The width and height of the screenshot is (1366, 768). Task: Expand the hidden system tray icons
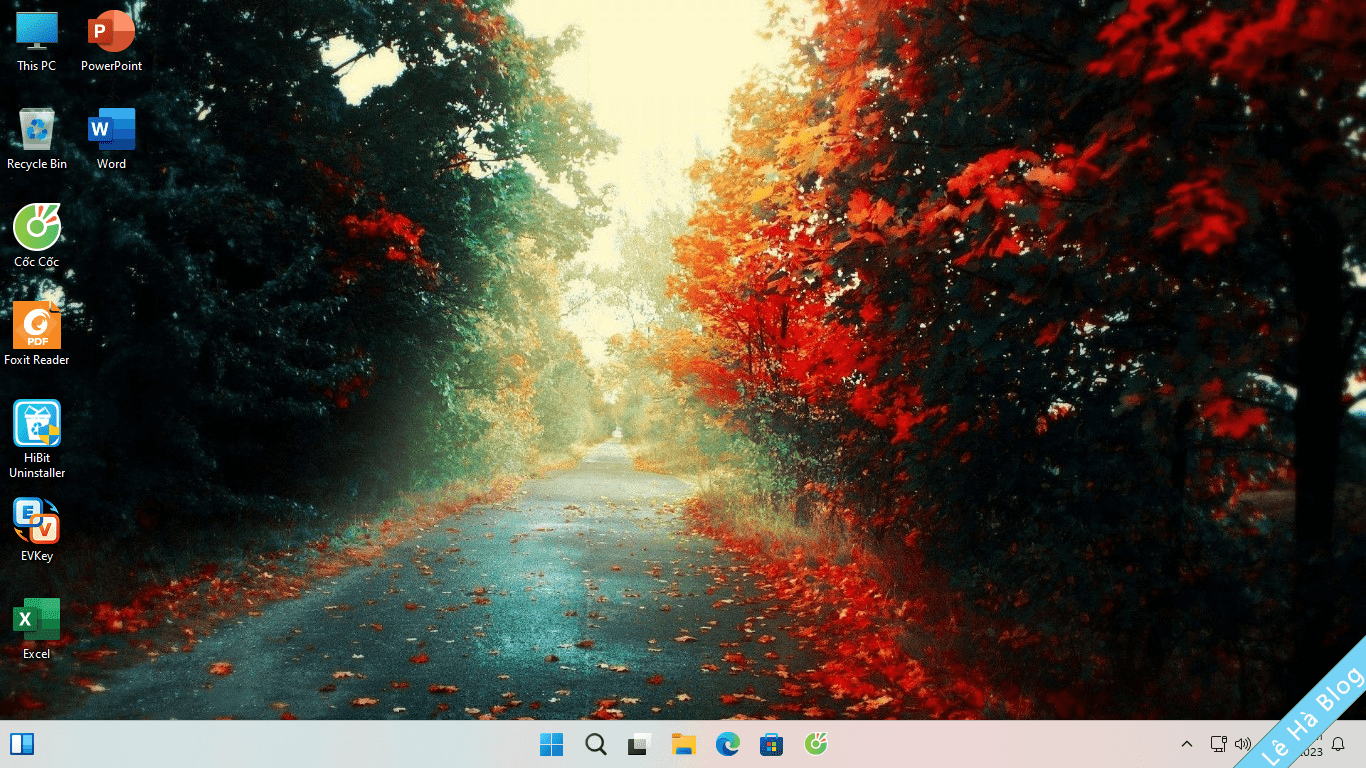pyautogui.click(x=1187, y=744)
